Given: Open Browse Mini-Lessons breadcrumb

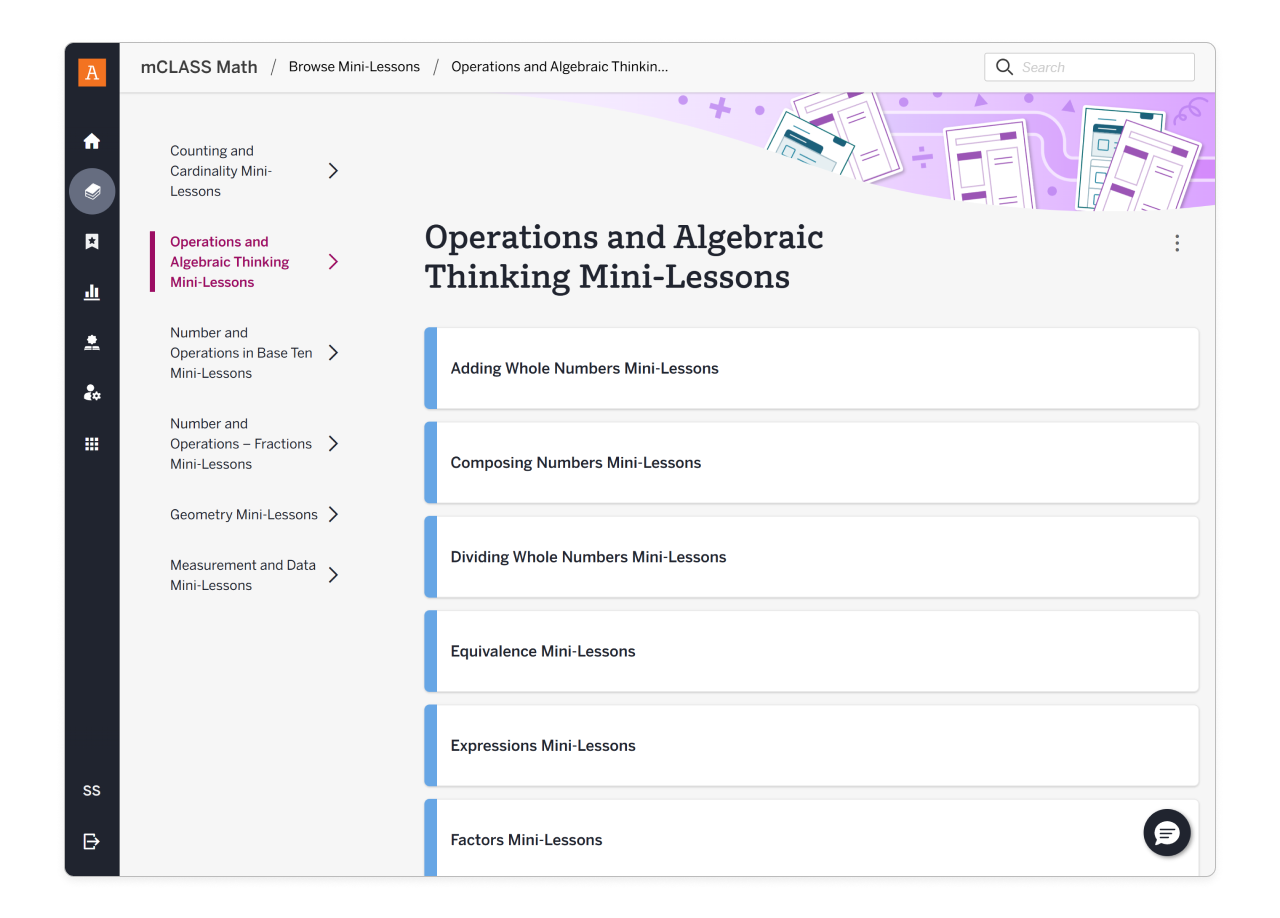Looking at the screenshot, I should [354, 66].
